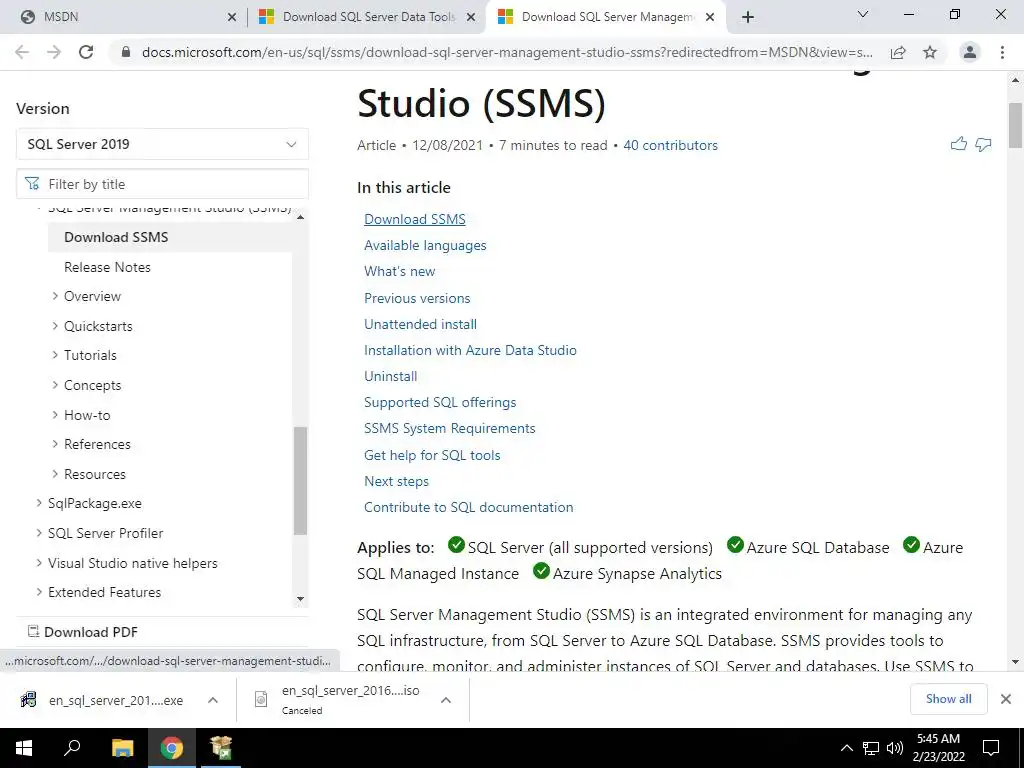Open options chevron for exe download
This screenshot has width=1024, height=768.
pos(213,700)
